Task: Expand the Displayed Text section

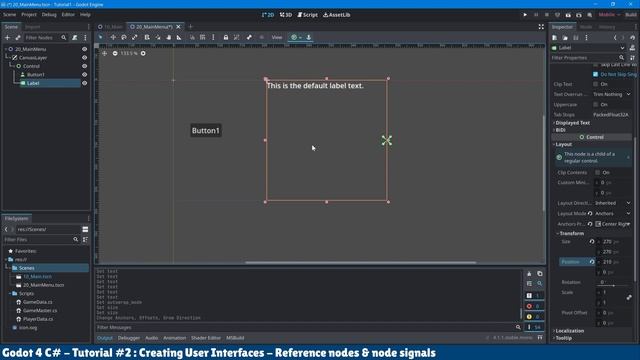Action: tap(572, 123)
